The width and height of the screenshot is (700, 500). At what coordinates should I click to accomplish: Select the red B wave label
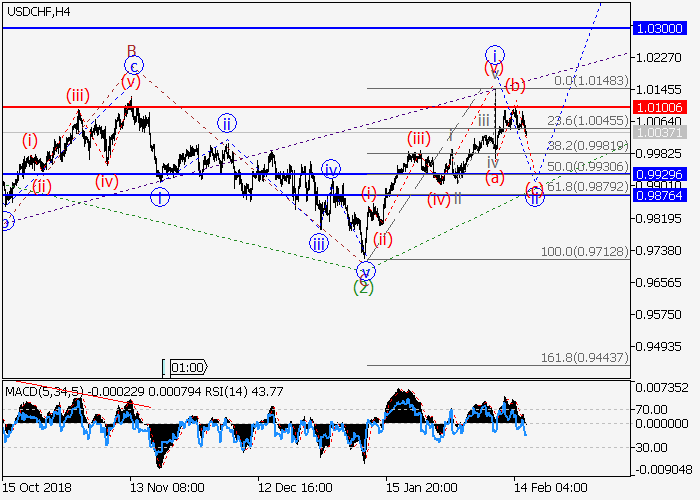click(x=131, y=50)
